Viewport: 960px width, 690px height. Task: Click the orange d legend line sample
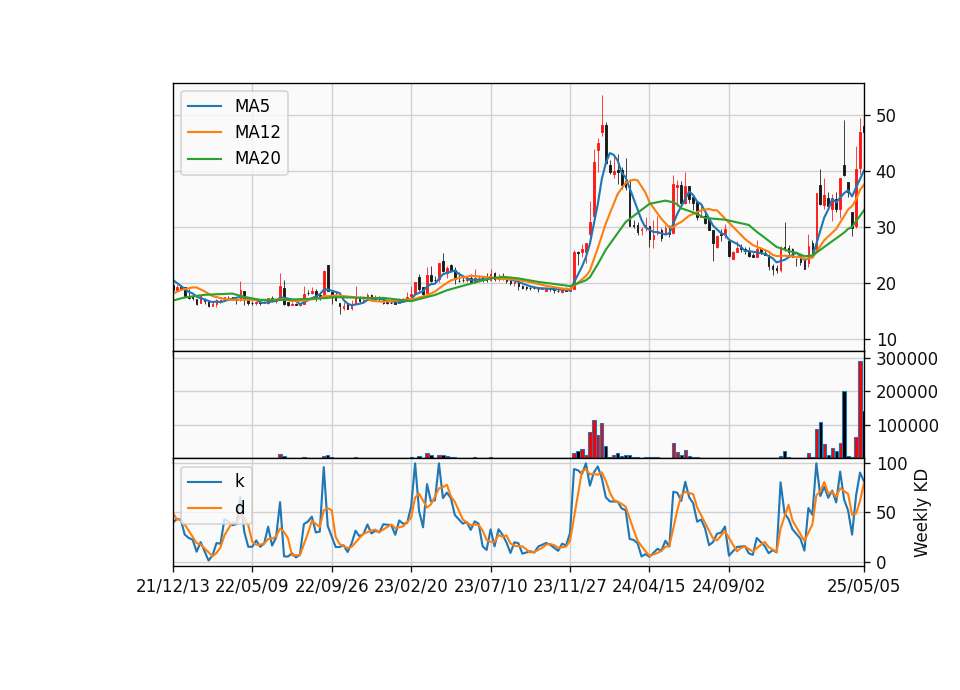(204, 508)
